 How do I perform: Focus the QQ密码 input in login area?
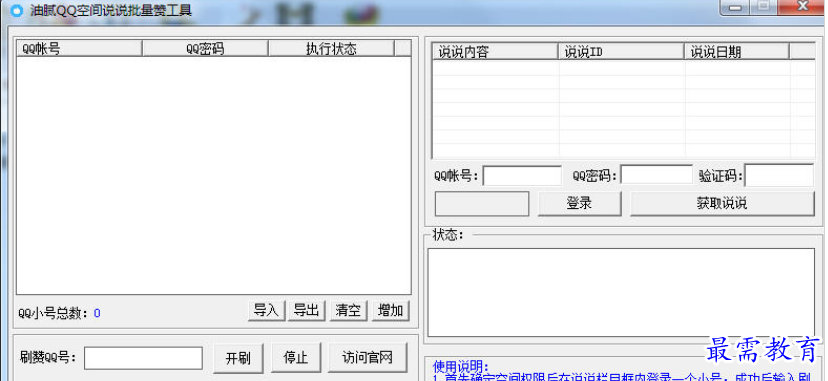[656, 175]
